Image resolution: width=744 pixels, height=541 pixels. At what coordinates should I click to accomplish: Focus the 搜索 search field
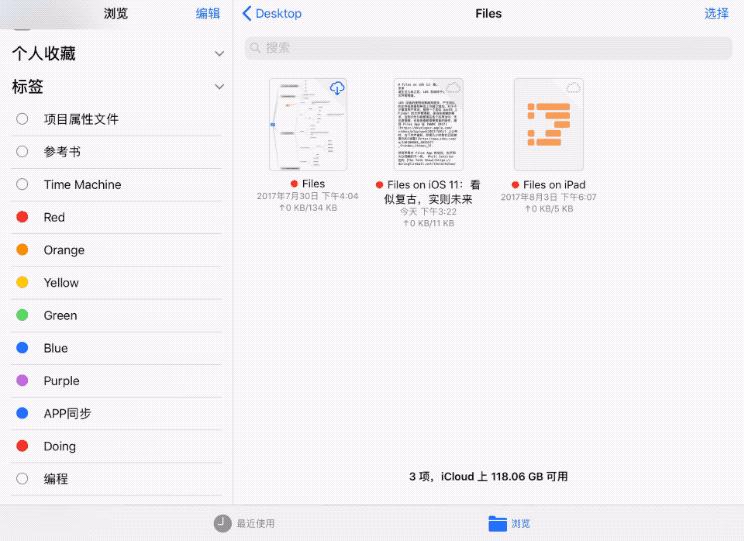coord(488,48)
